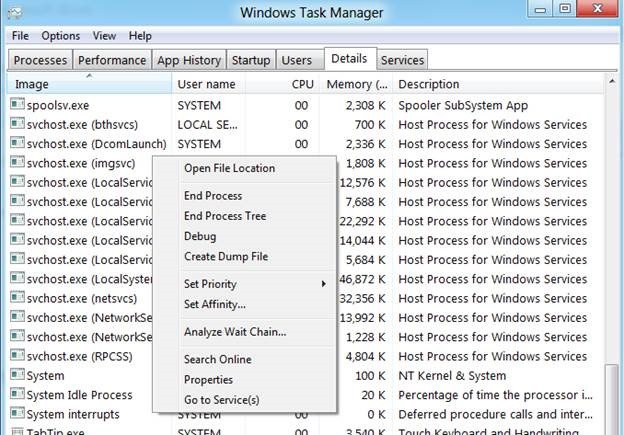
Task: Click icon of svchost row with 46,872 K
Action: [17, 278]
